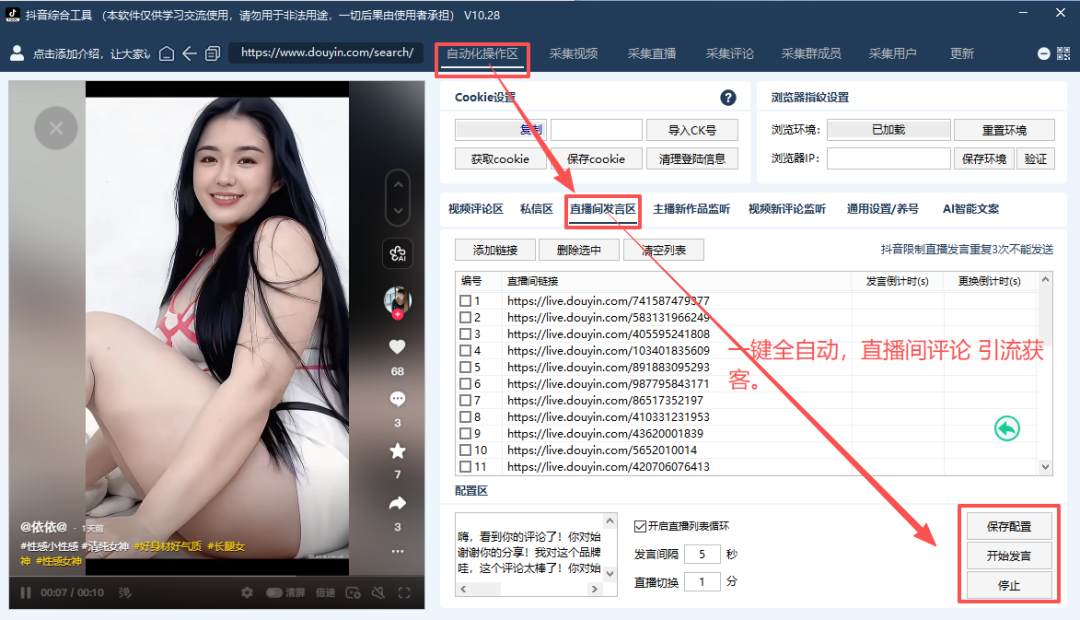
Task: Open video player settings gear
Action: tap(247, 592)
